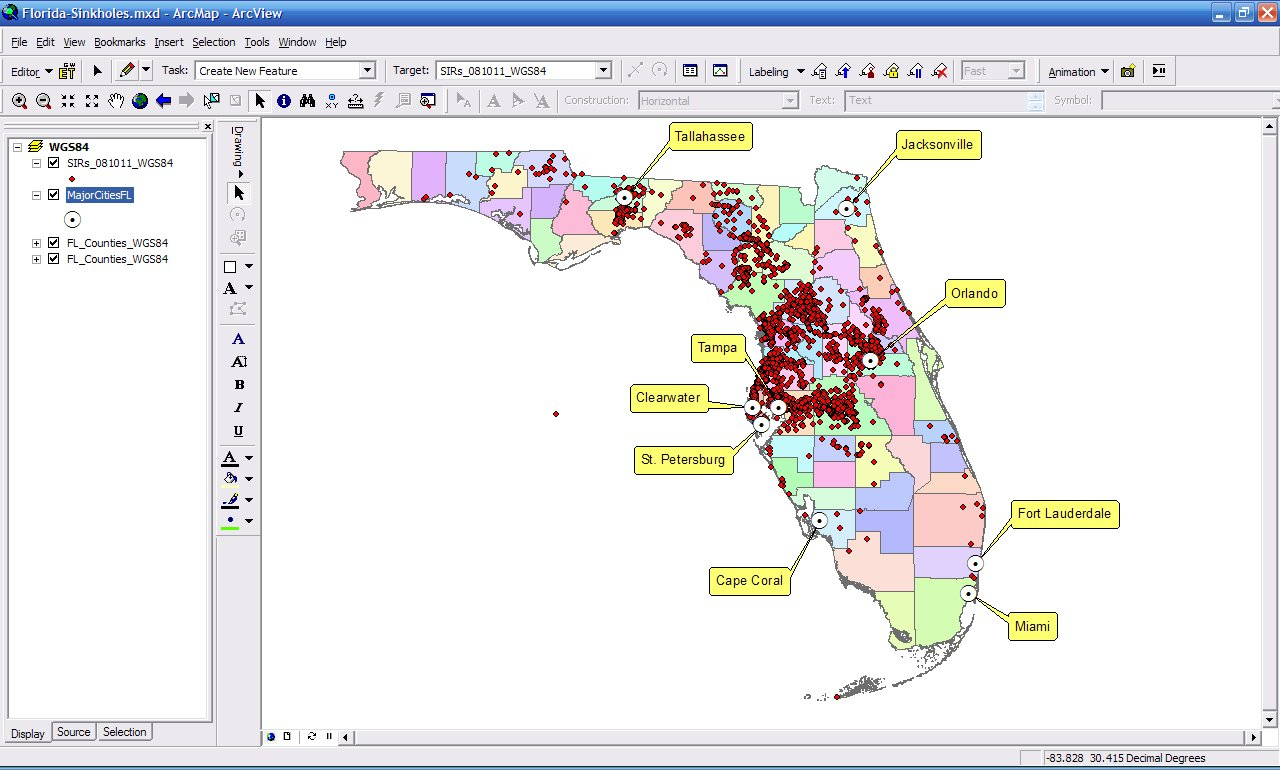The height and width of the screenshot is (770, 1280).
Task: Hide the first FL_Counties_WGS84 layer
Action: (x=54, y=243)
